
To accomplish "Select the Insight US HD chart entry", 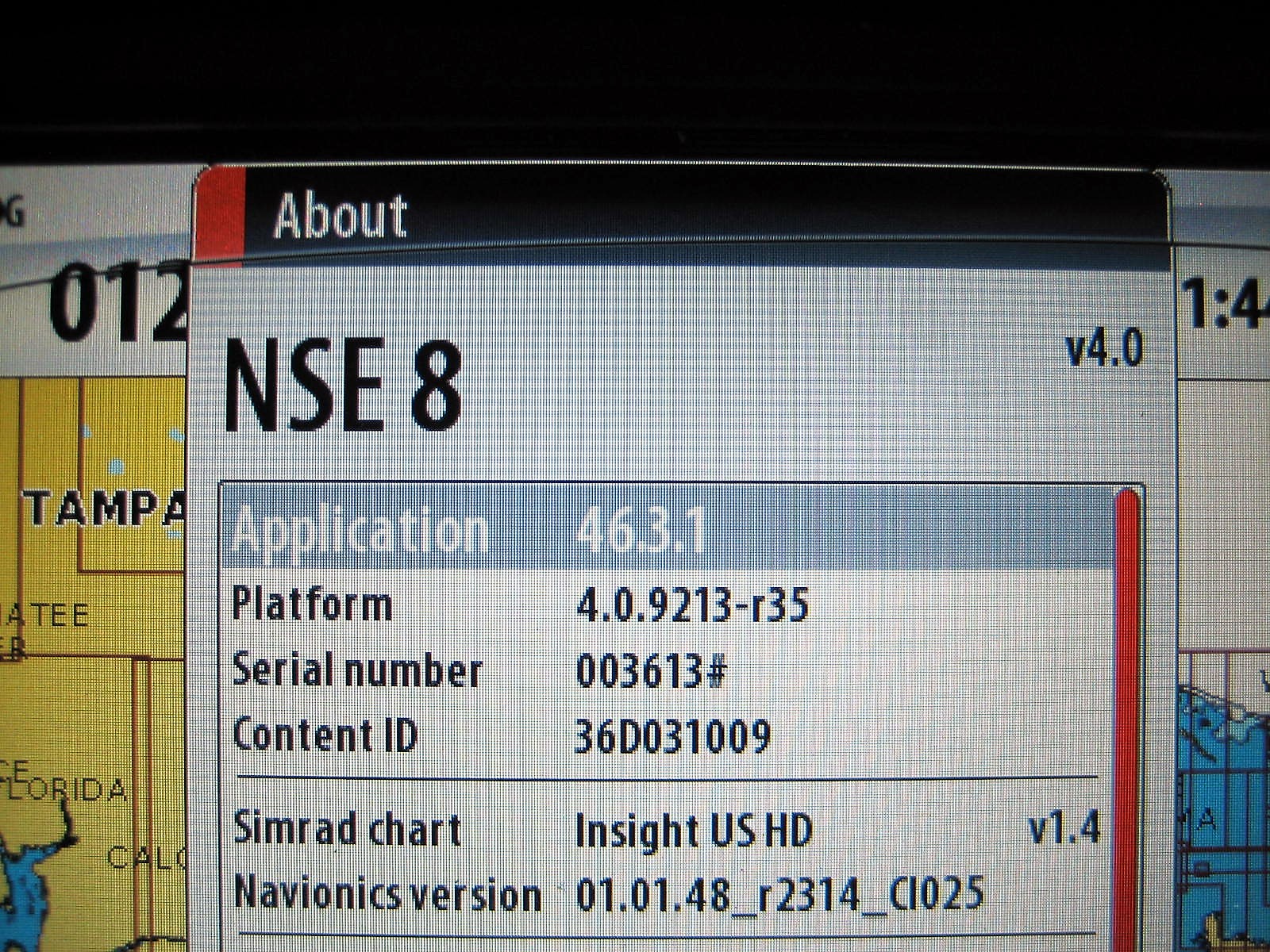I will tap(695, 831).
